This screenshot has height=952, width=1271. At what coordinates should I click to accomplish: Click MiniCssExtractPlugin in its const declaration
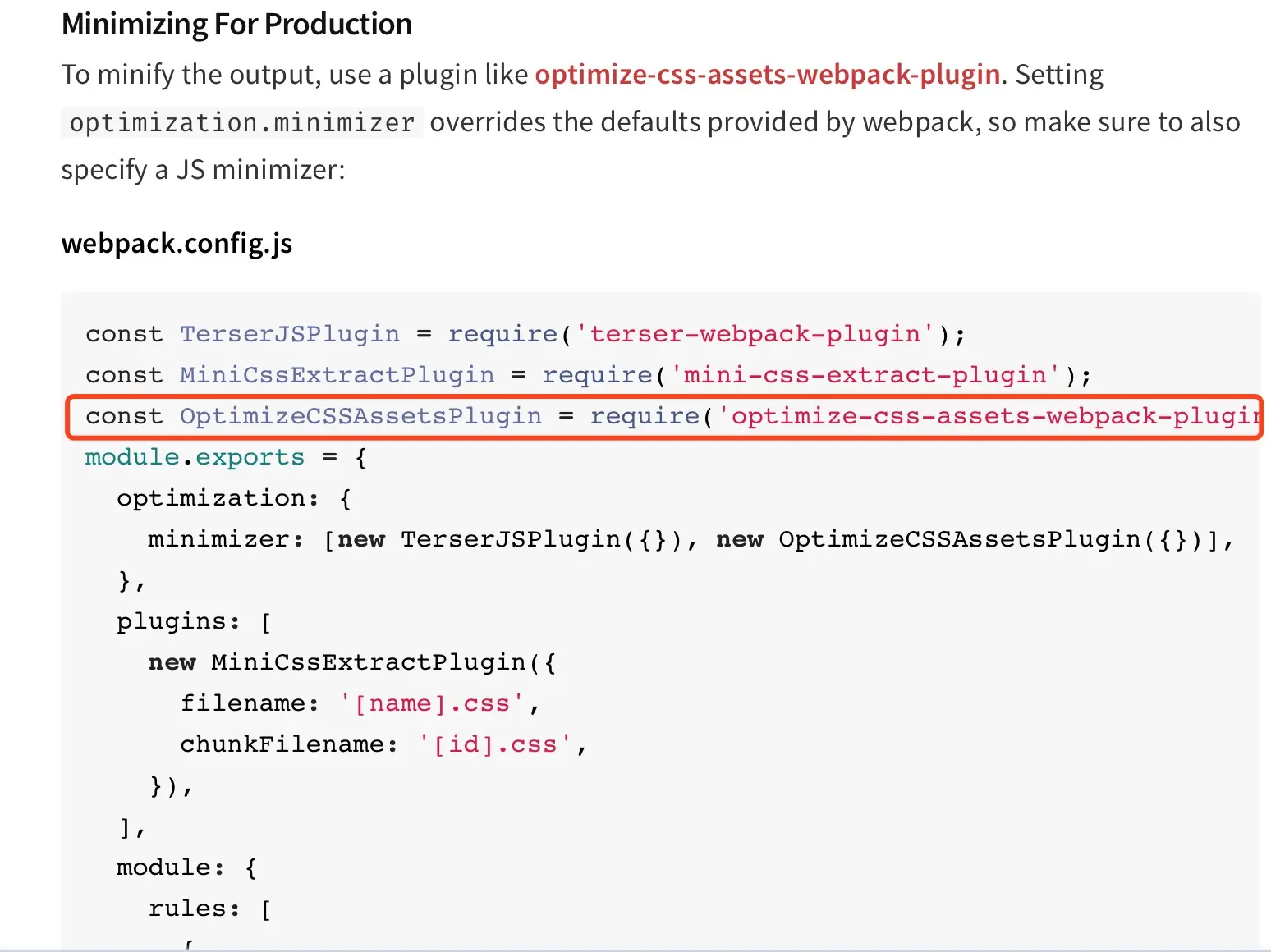coord(337,375)
